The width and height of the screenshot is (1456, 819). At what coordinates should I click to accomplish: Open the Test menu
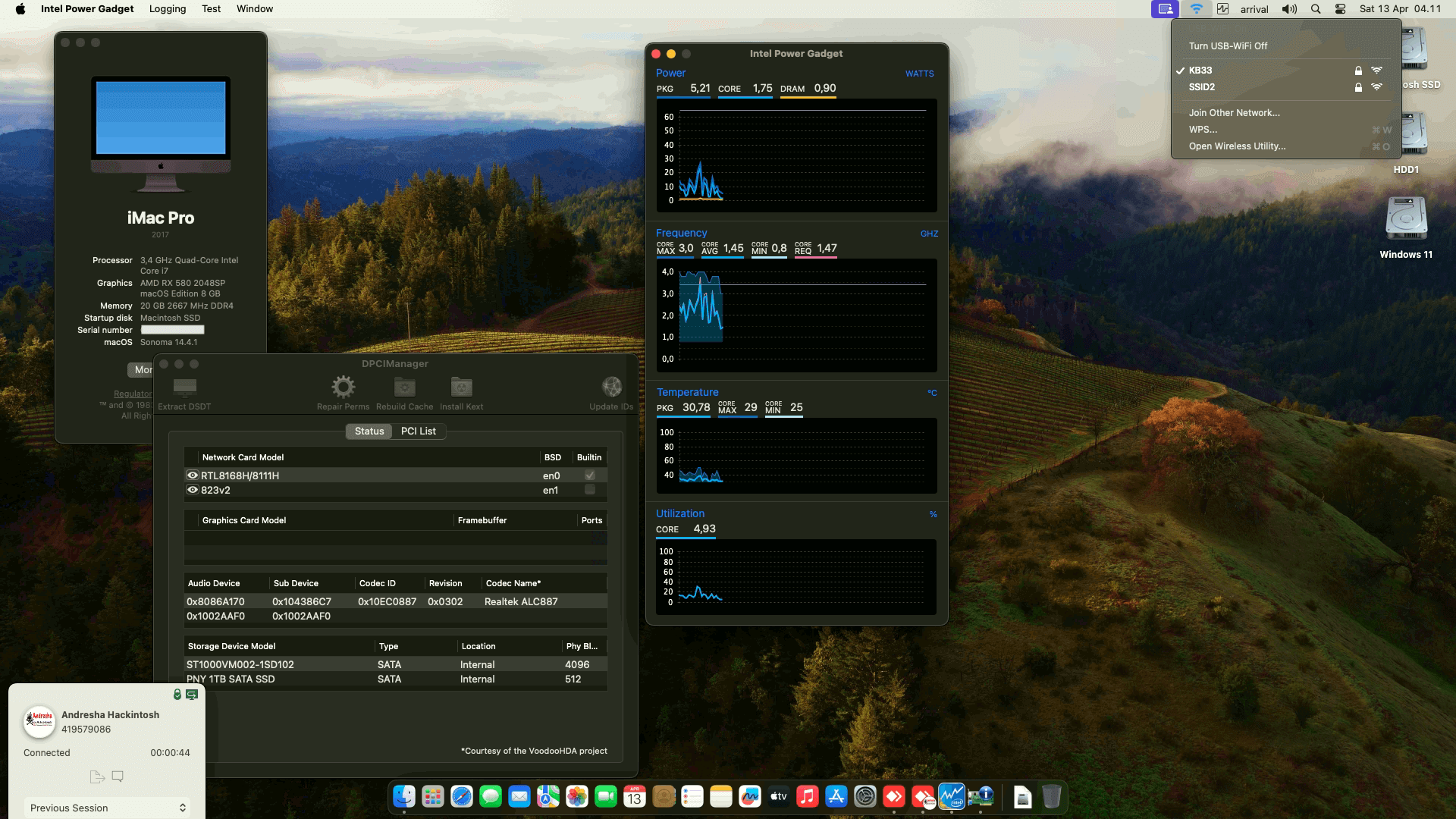click(x=211, y=9)
